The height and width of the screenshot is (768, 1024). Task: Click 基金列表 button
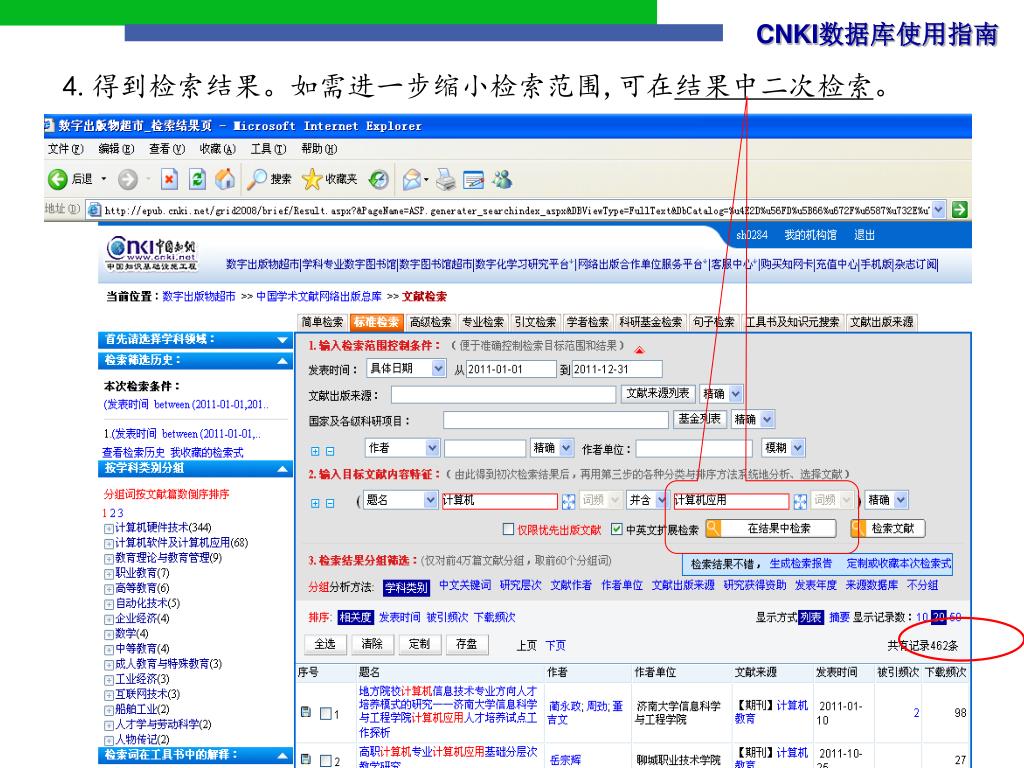699,419
